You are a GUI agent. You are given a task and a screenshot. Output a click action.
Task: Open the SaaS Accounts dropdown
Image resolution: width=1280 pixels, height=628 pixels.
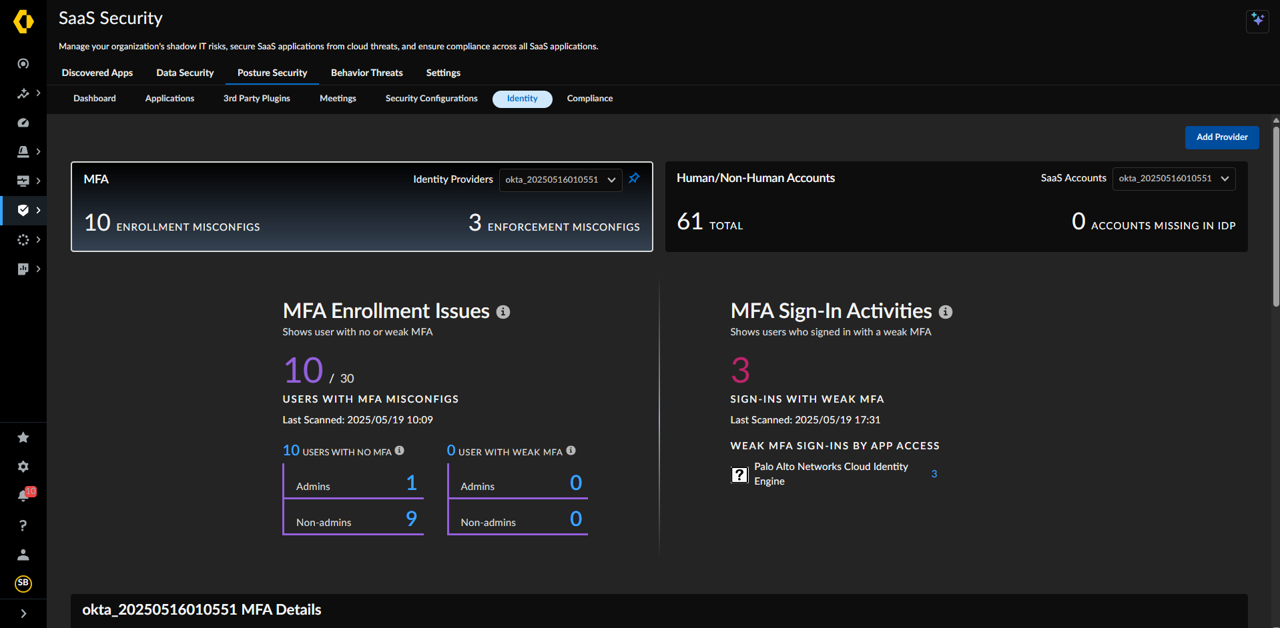pos(1174,179)
